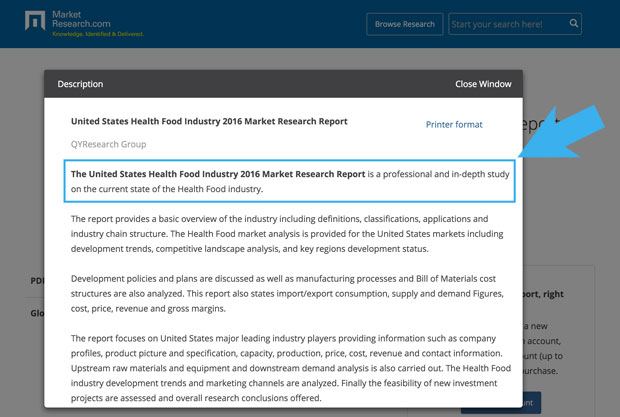Click the report title 'United States Health Food Industry 2016 Market Research Report'

pyautogui.click(x=209, y=121)
